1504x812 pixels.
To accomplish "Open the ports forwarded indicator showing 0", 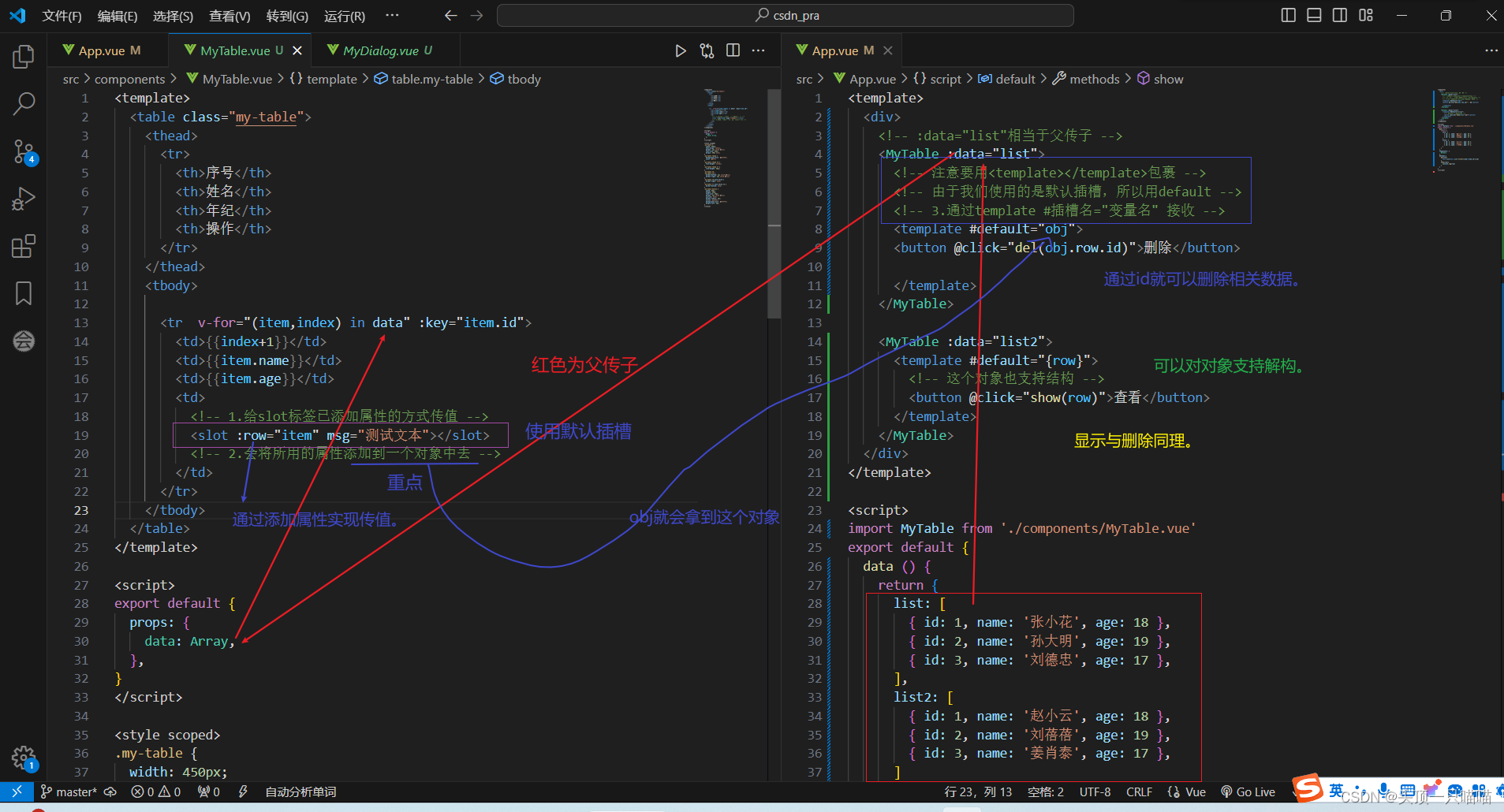I will [209, 792].
